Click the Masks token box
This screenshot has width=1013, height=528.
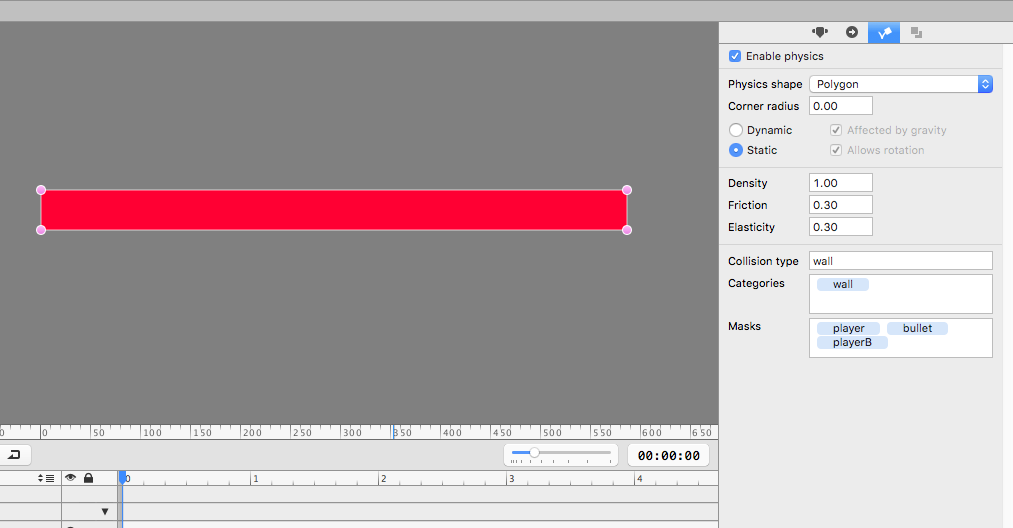(x=901, y=338)
